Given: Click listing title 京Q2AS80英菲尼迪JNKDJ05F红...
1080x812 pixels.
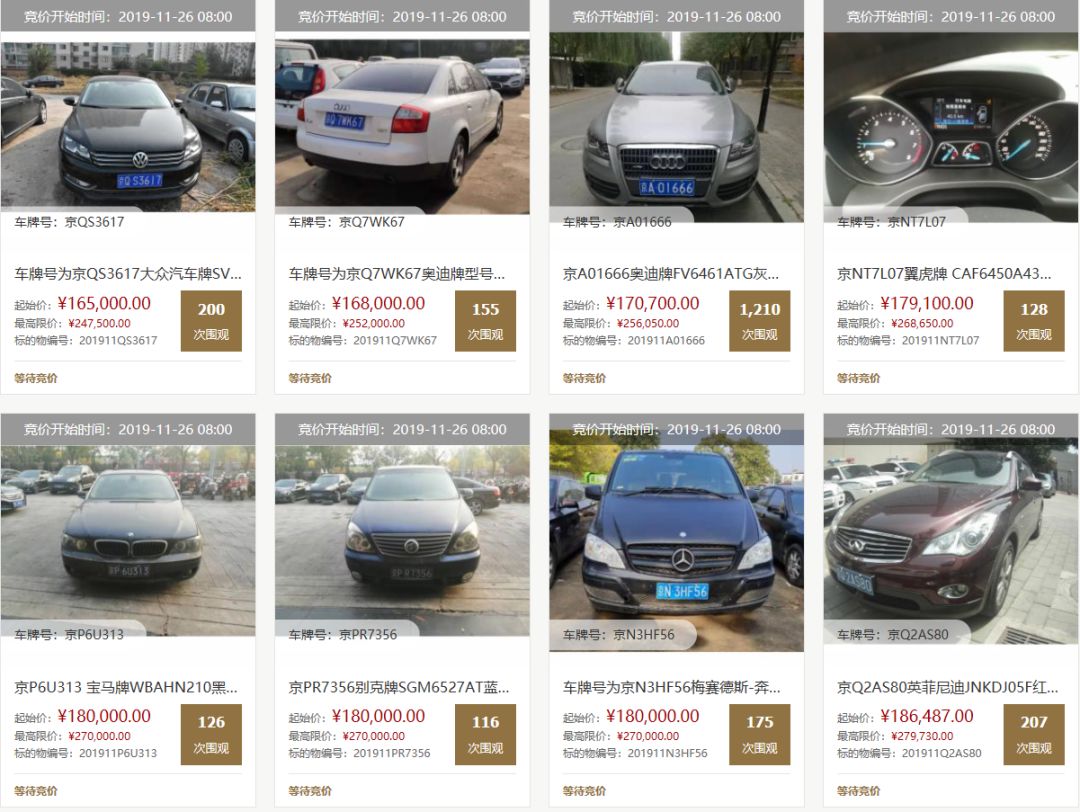Looking at the screenshot, I should point(948,687).
